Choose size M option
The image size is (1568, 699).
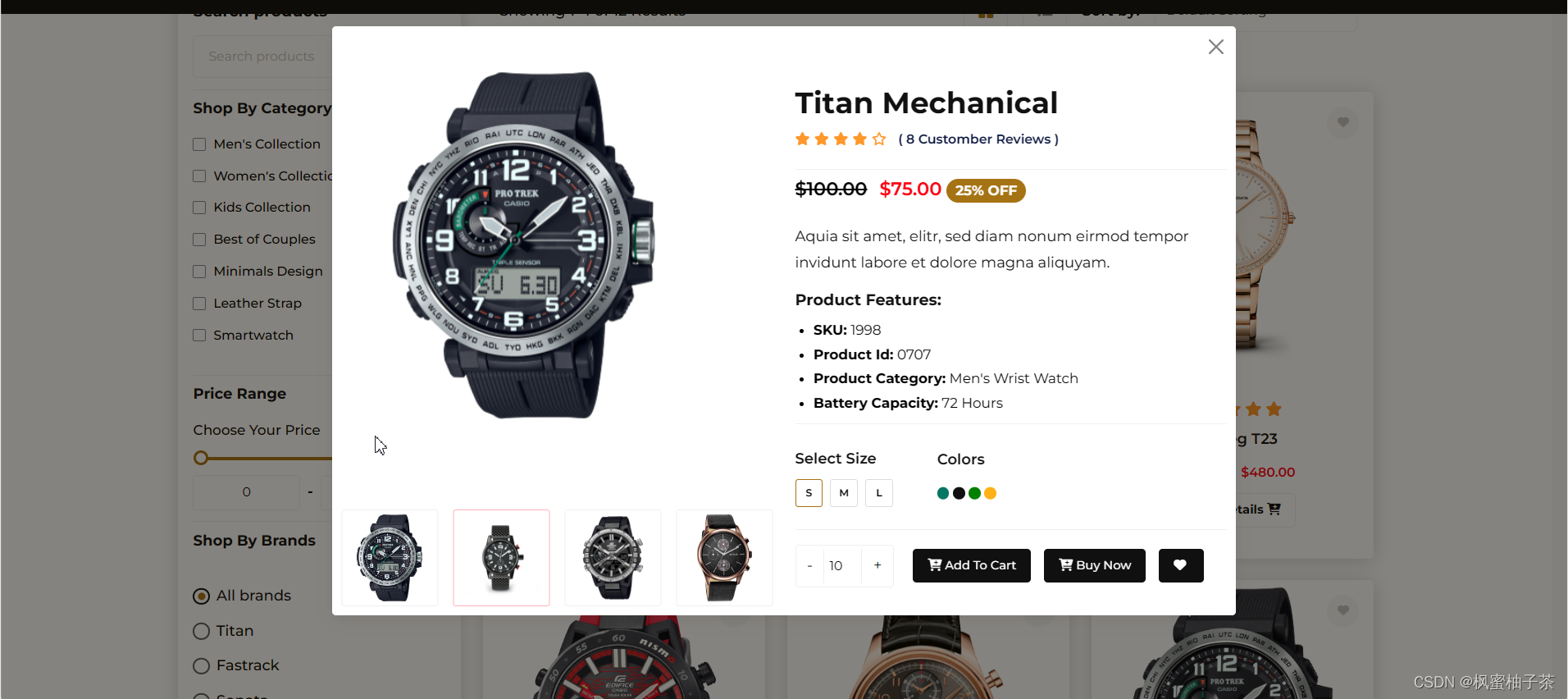coord(843,493)
